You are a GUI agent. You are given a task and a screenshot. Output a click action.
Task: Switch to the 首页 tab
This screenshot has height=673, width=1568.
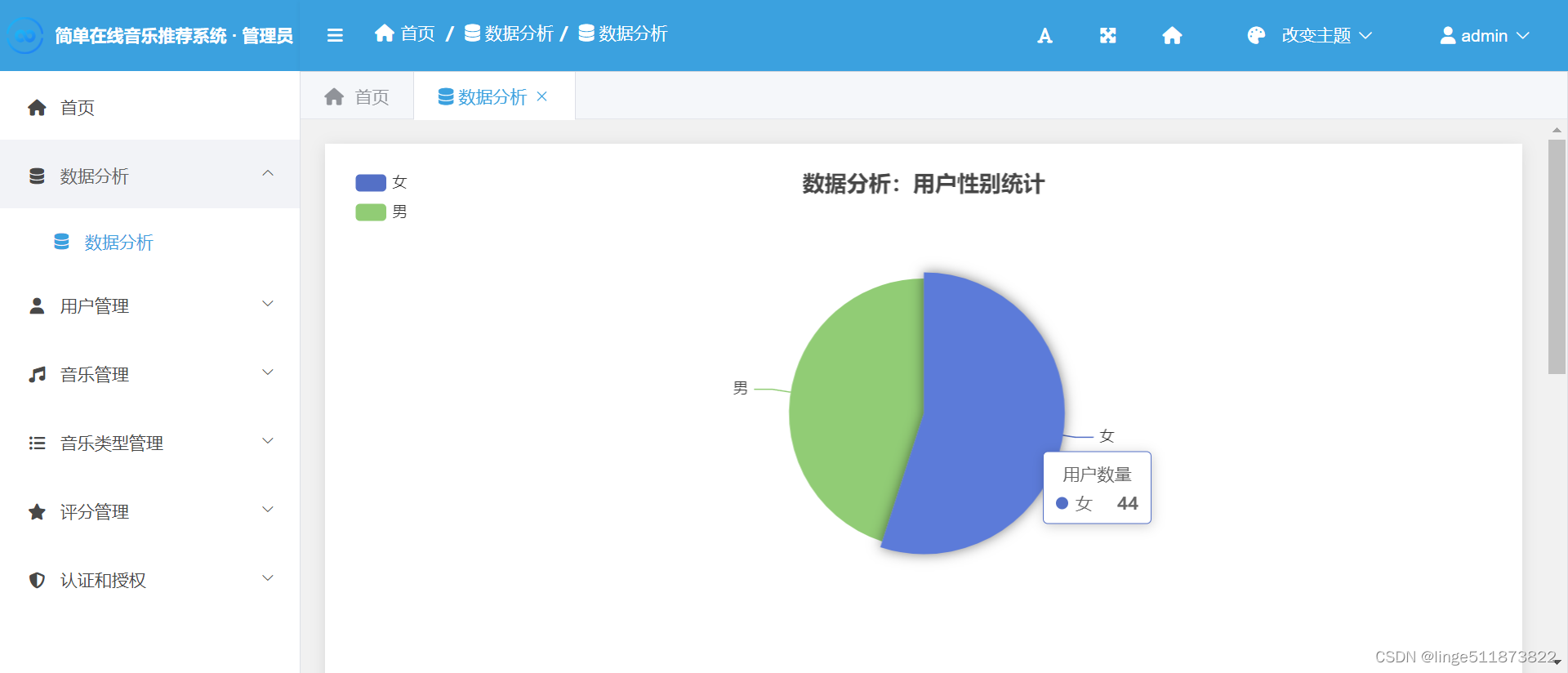[x=357, y=97]
